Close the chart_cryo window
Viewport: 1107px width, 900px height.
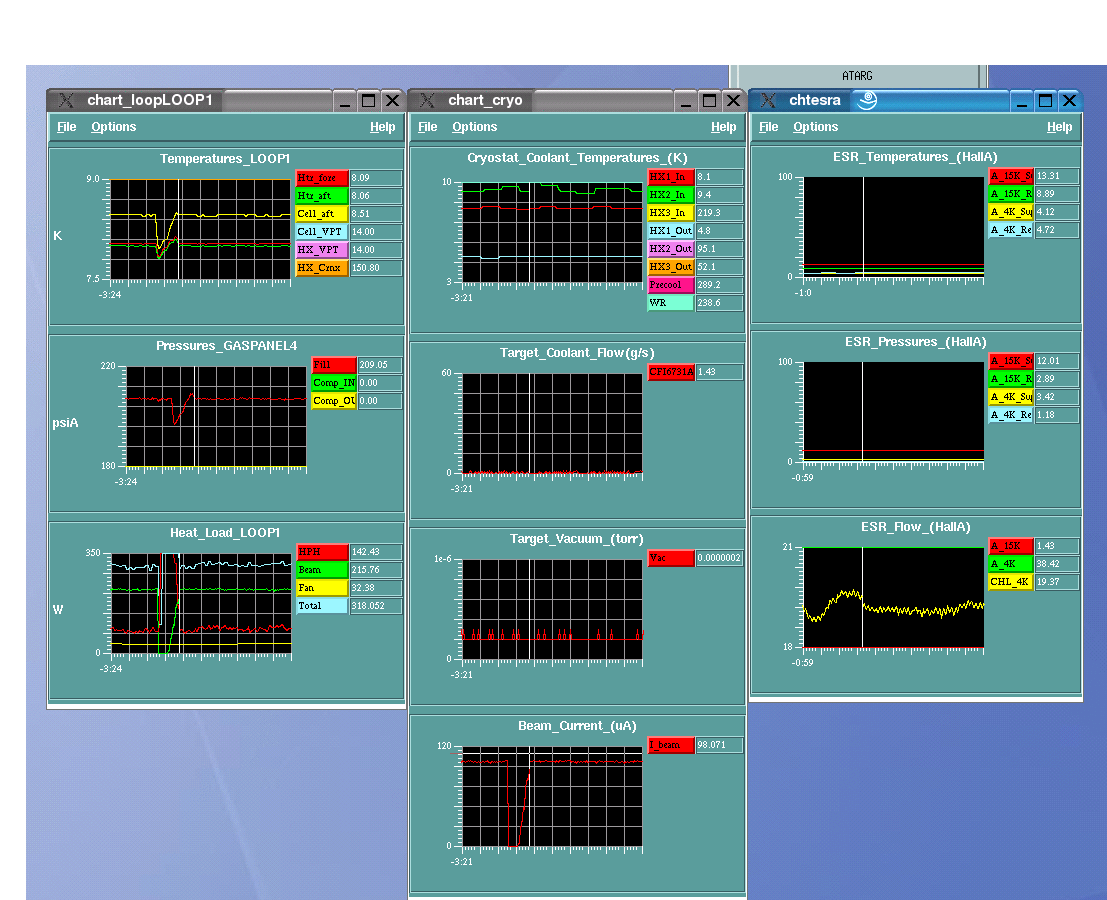coord(734,101)
